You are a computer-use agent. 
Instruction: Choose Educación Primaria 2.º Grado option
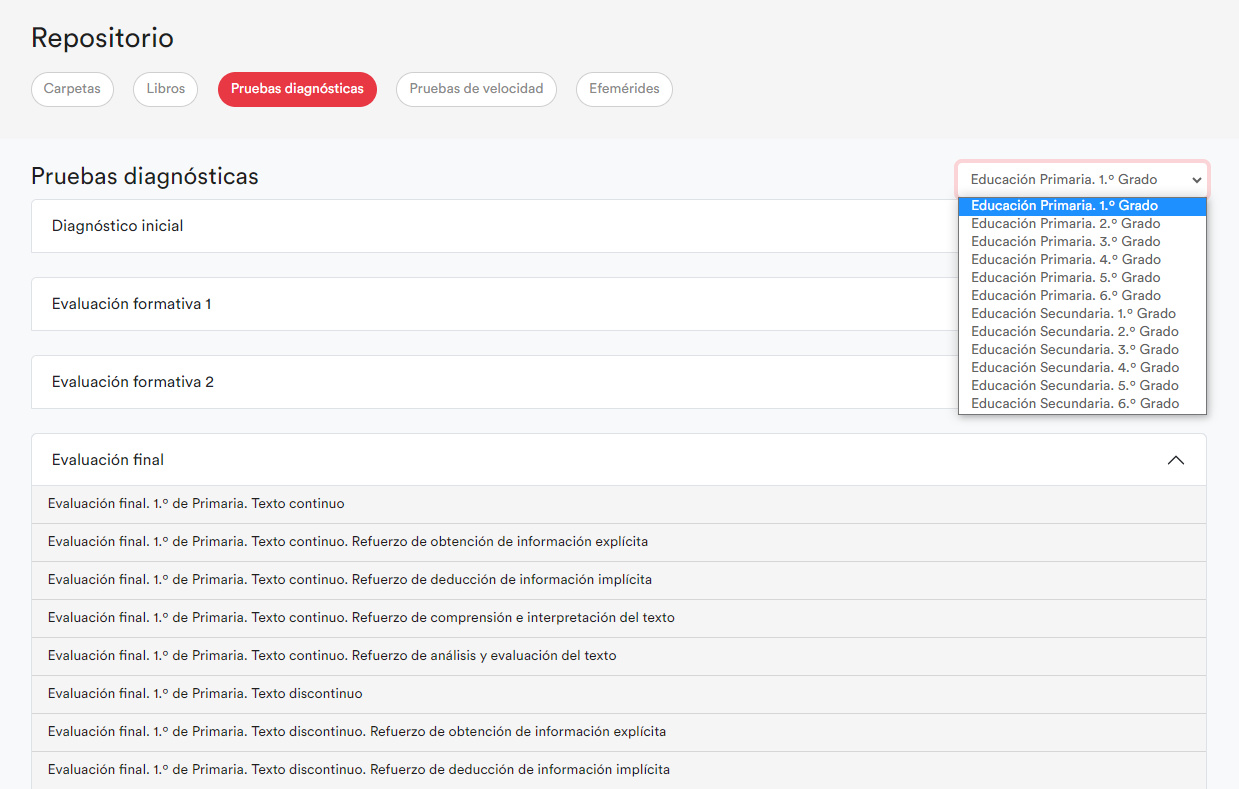click(1065, 224)
